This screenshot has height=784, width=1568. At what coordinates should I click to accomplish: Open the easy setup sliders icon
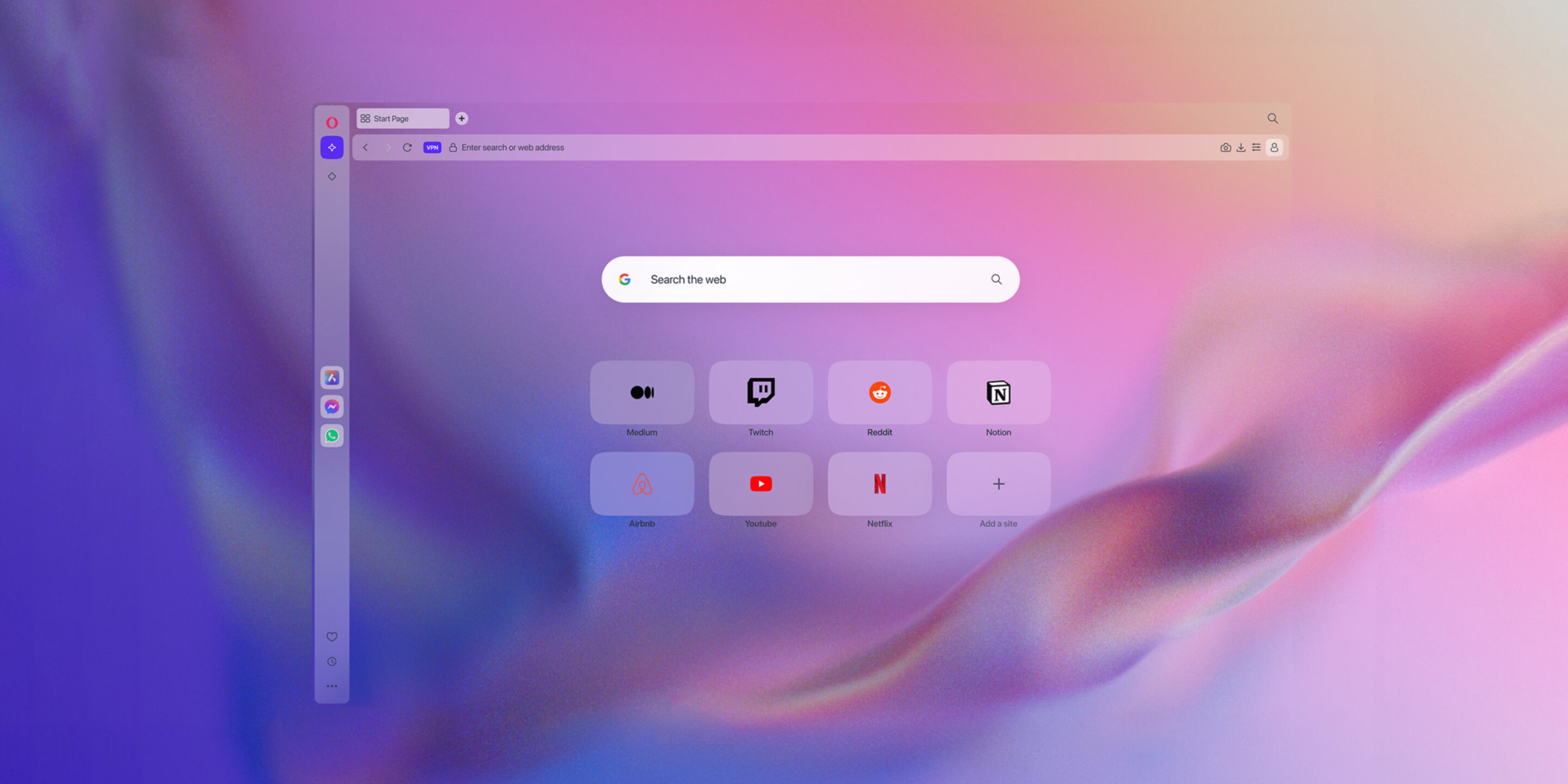[x=1256, y=148]
